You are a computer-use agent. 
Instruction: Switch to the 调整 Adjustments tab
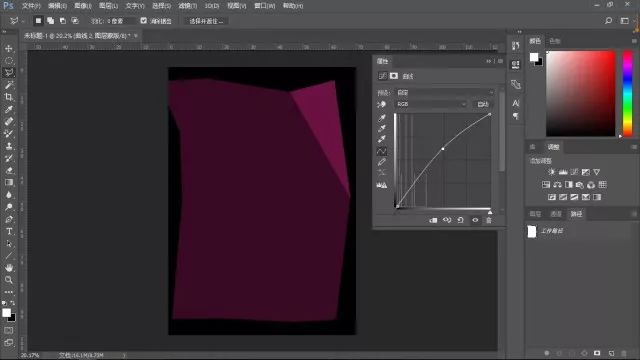pos(553,147)
